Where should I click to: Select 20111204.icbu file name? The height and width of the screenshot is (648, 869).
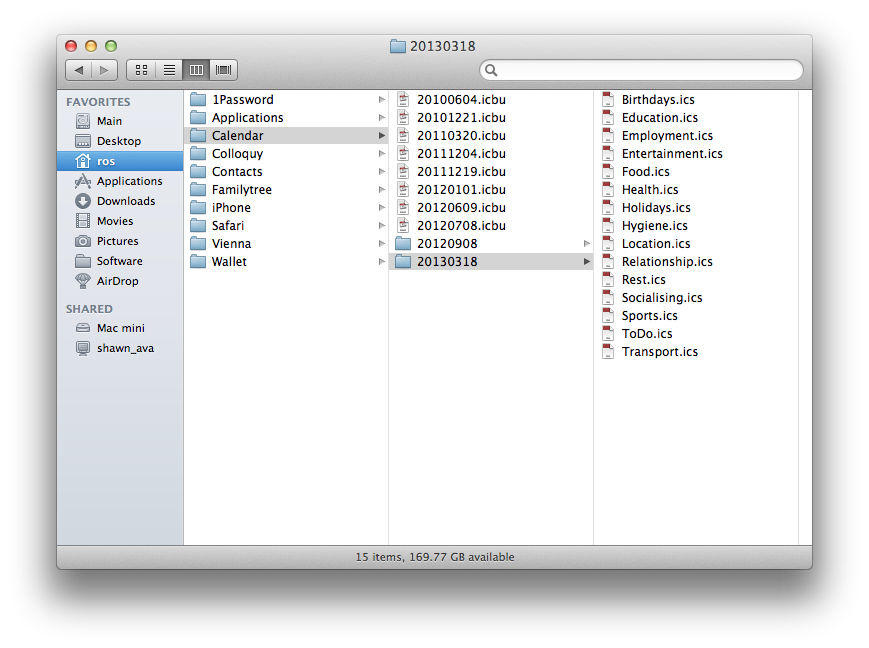point(461,154)
